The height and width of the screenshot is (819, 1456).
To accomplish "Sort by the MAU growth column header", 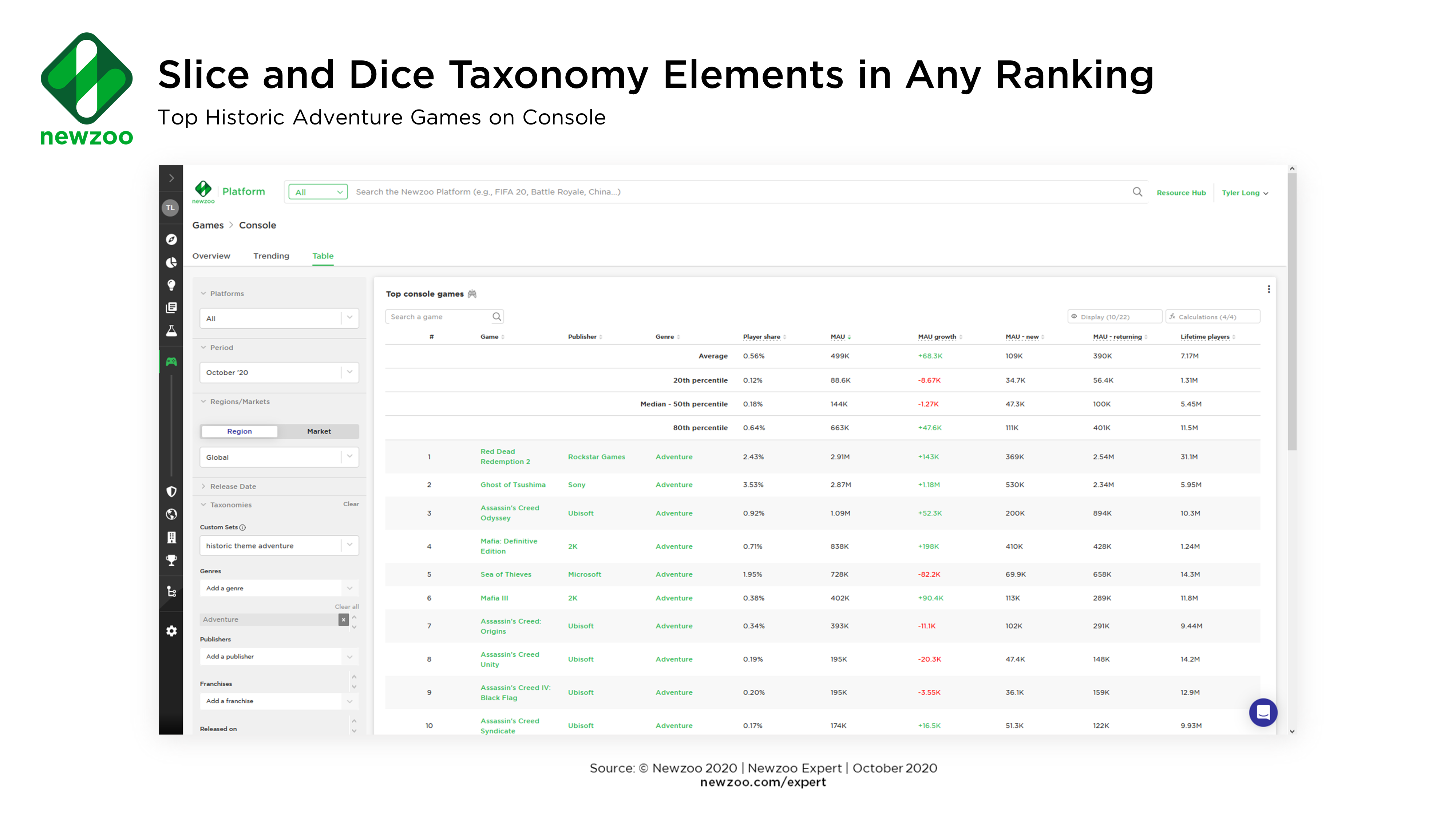I will pyautogui.click(x=940, y=337).
